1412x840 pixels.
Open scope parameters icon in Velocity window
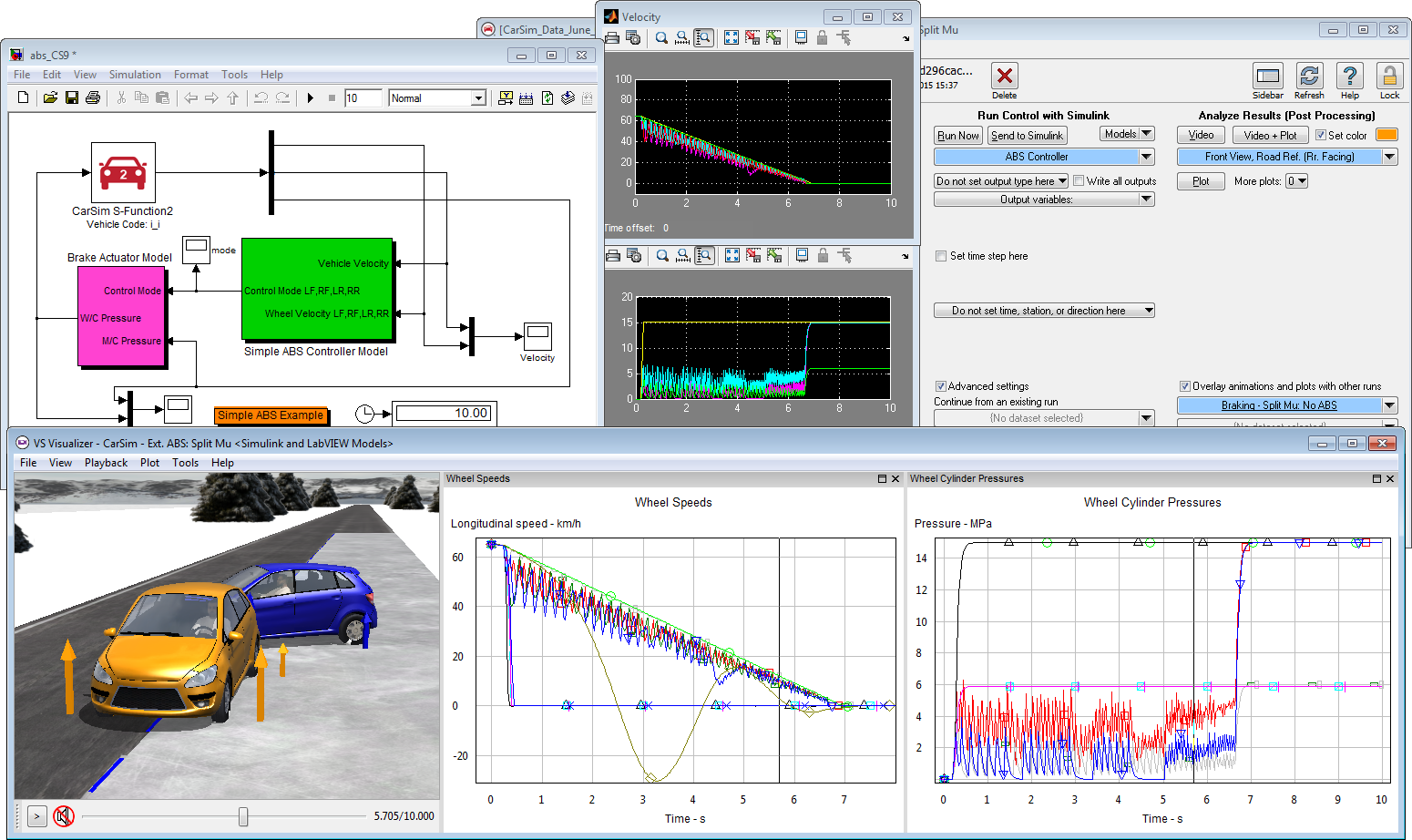(633, 38)
